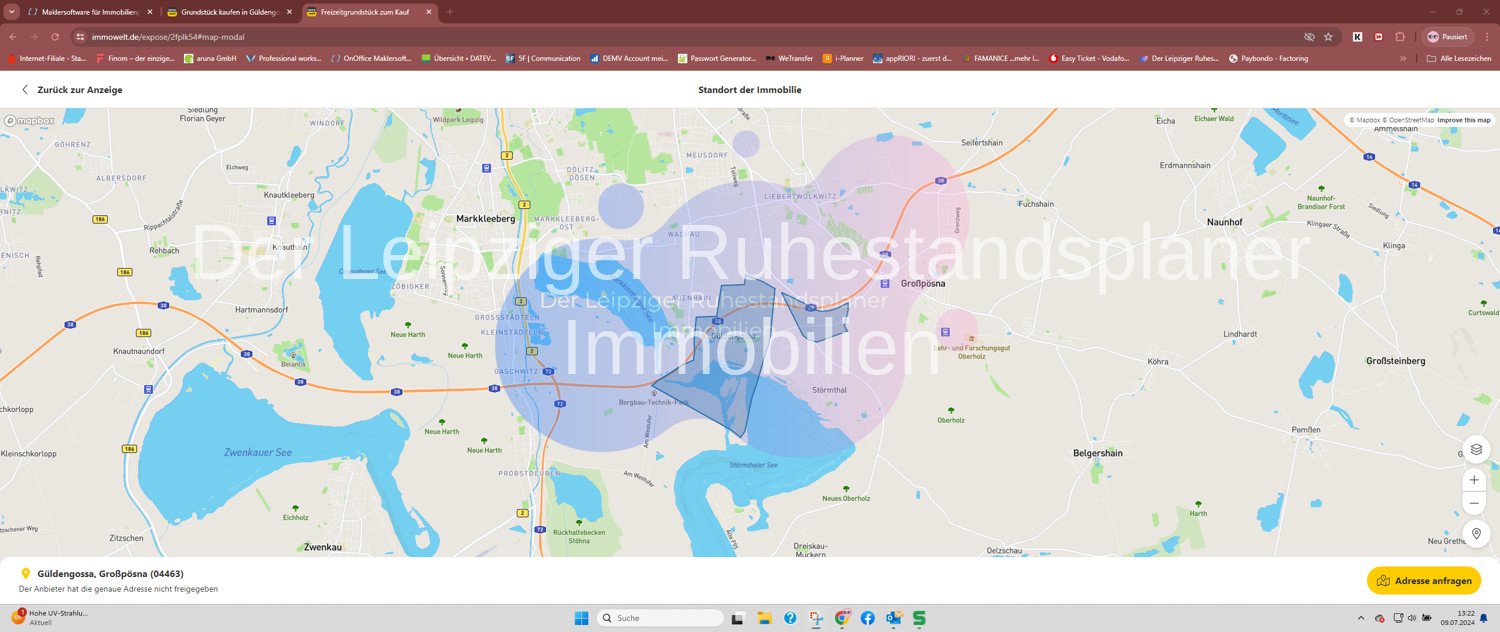This screenshot has width=1500, height=632.
Task: Click the location pin control below zoom buttons
Action: pyautogui.click(x=1476, y=533)
